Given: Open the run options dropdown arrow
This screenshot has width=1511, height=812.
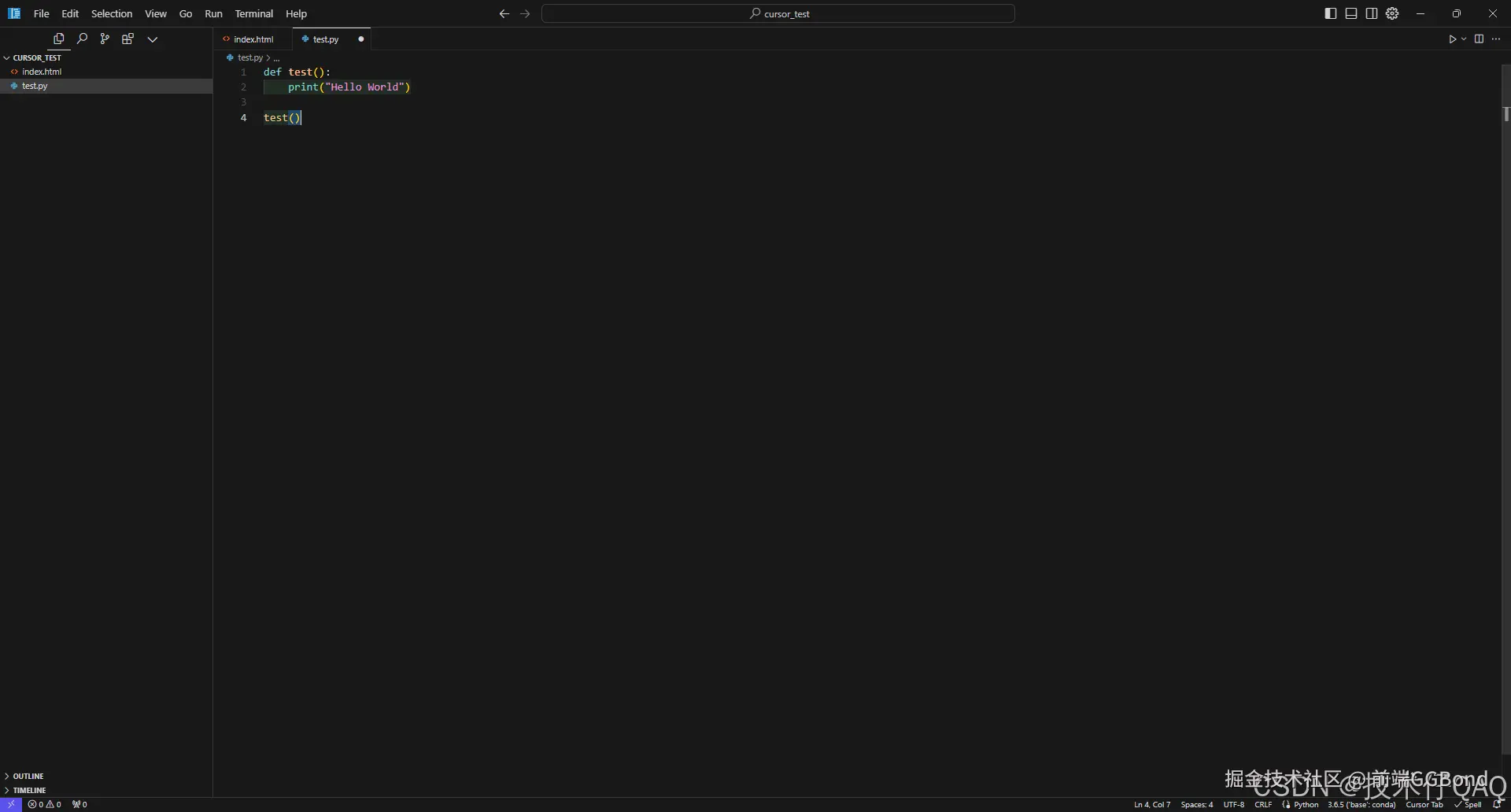Looking at the screenshot, I should [x=1464, y=39].
